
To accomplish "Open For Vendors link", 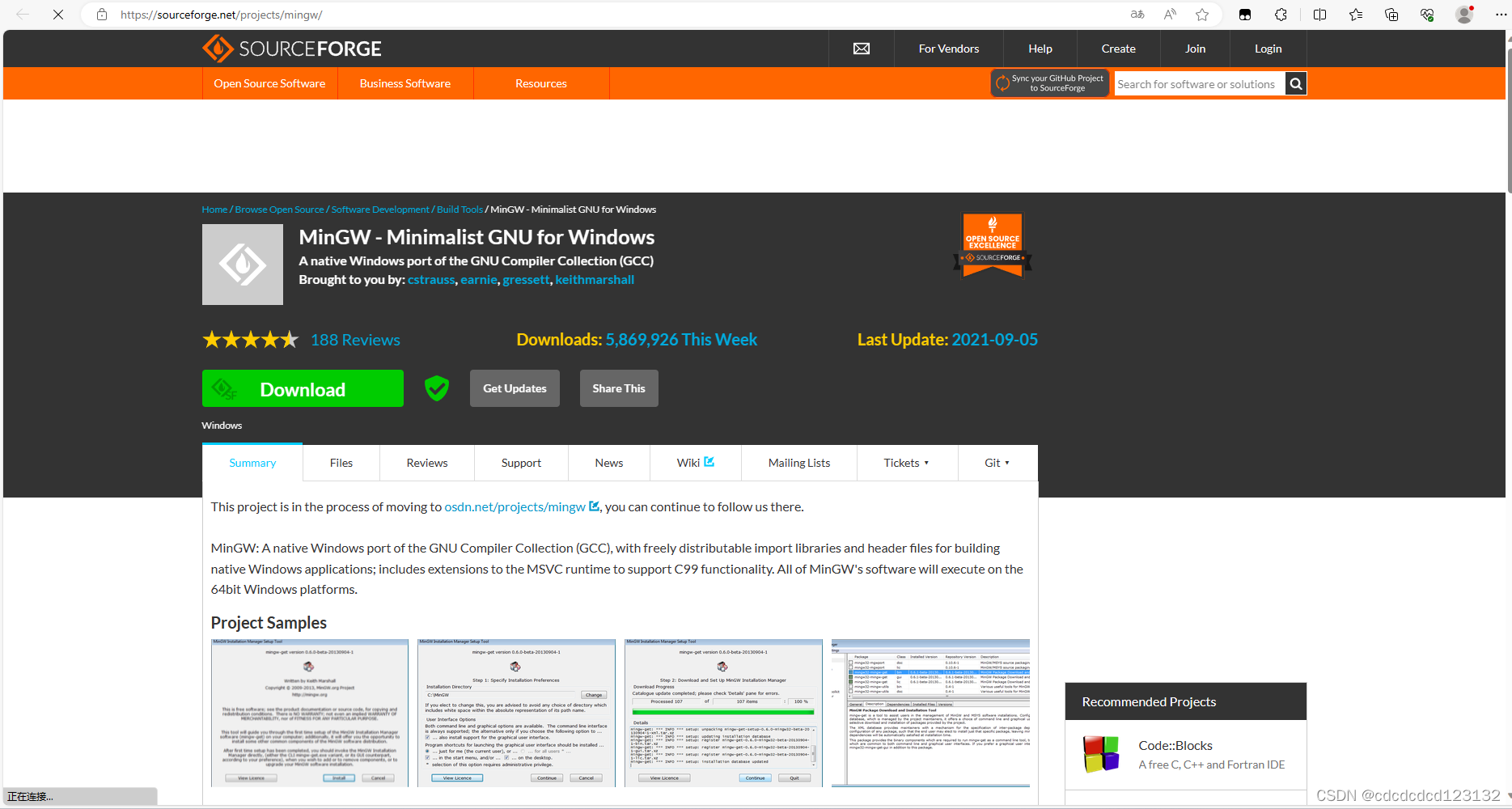I will click(949, 49).
